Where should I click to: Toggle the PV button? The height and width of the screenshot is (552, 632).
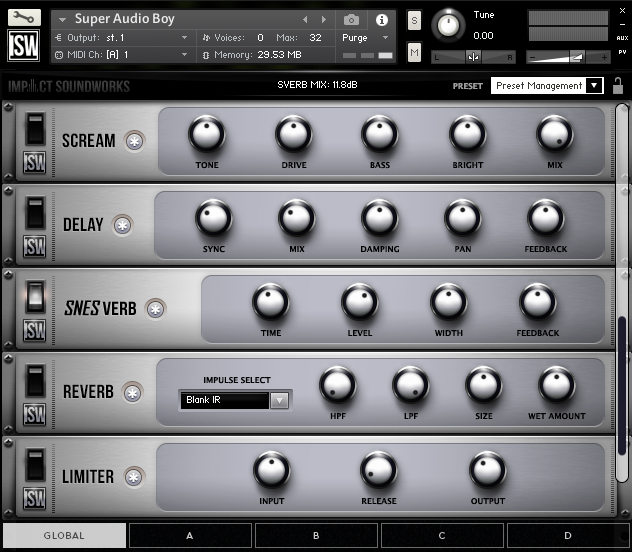click(622, 52)
